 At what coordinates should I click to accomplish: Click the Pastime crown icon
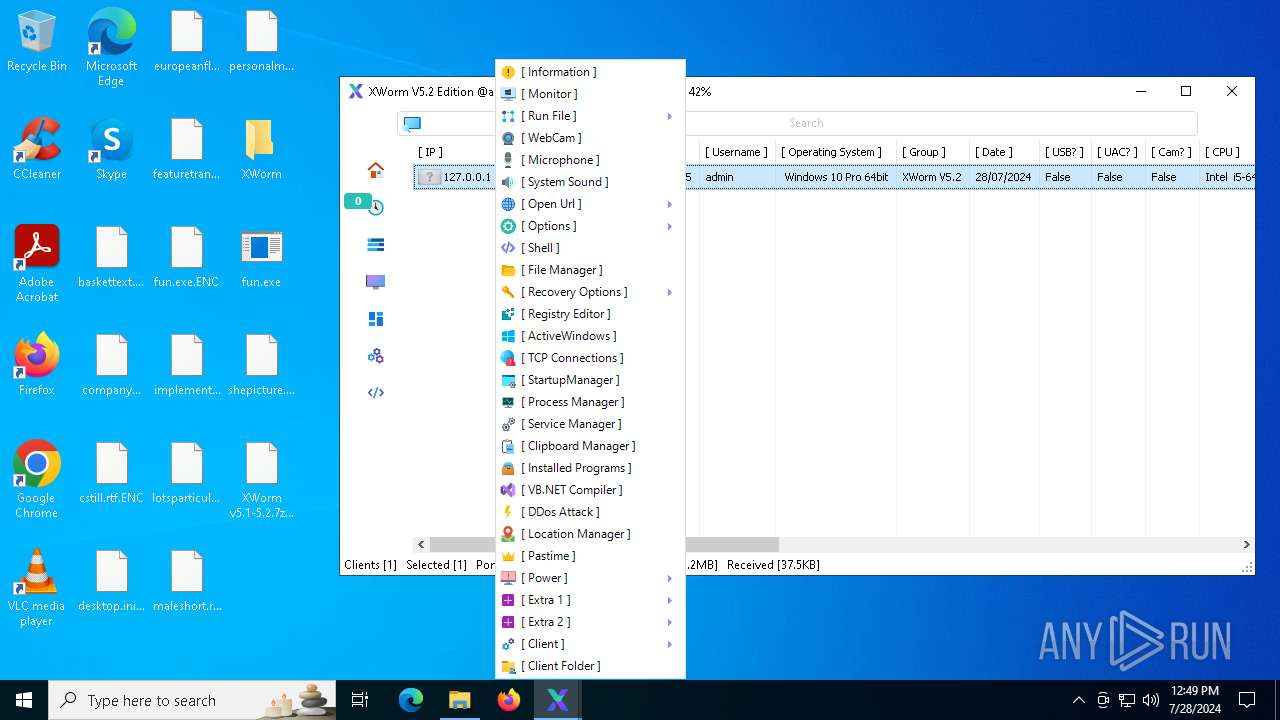(508, 556)
